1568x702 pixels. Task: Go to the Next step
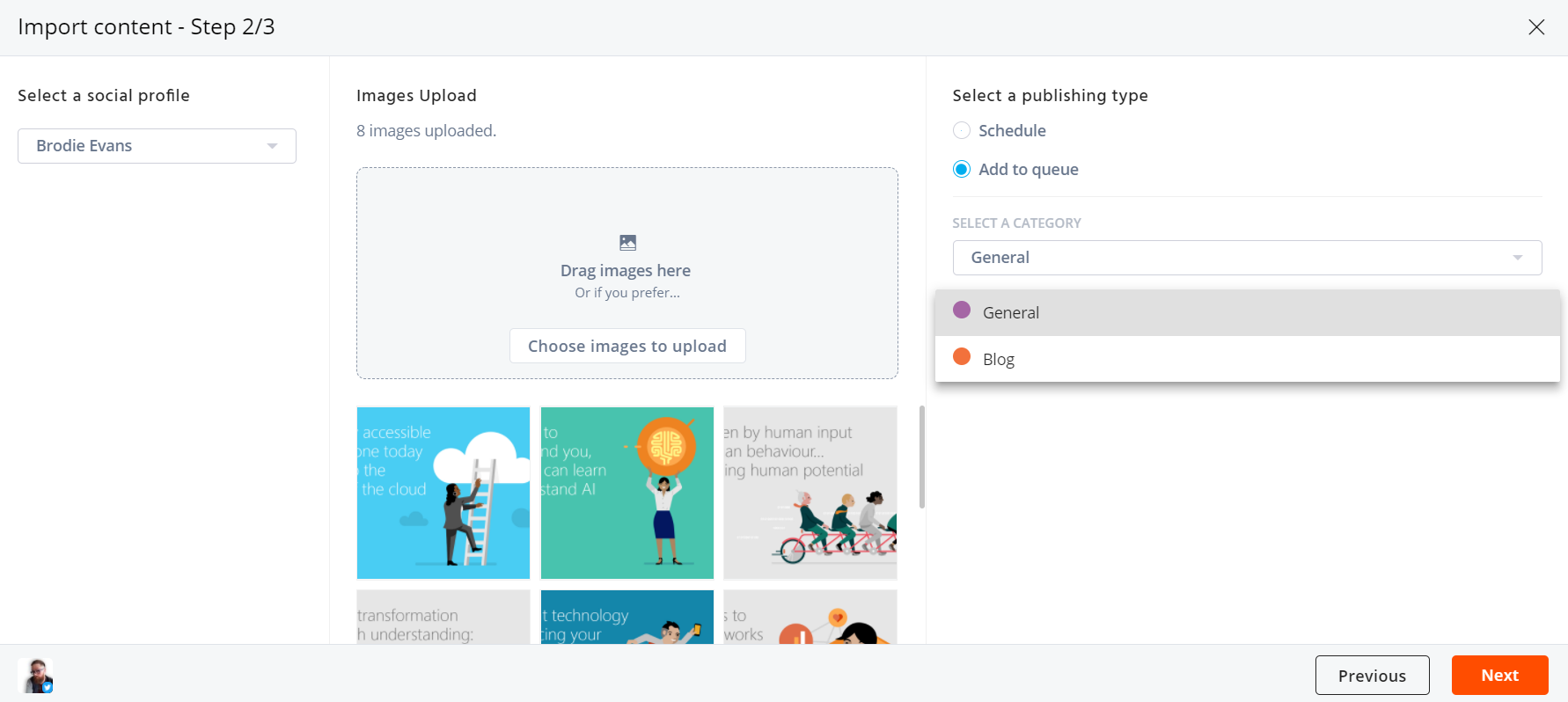click(1499, 676)
